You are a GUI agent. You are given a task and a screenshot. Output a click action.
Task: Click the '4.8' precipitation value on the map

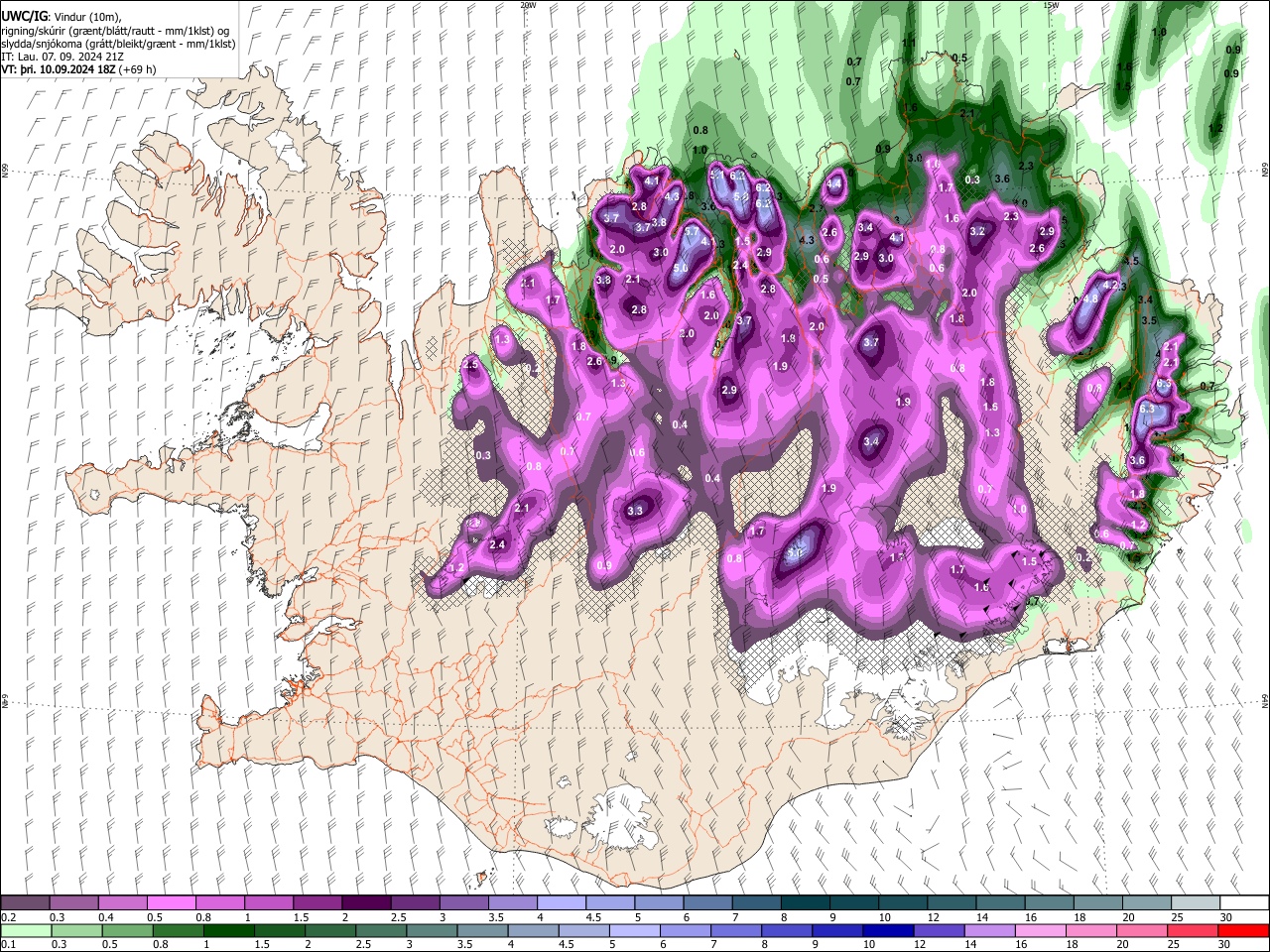[1090, 298]
